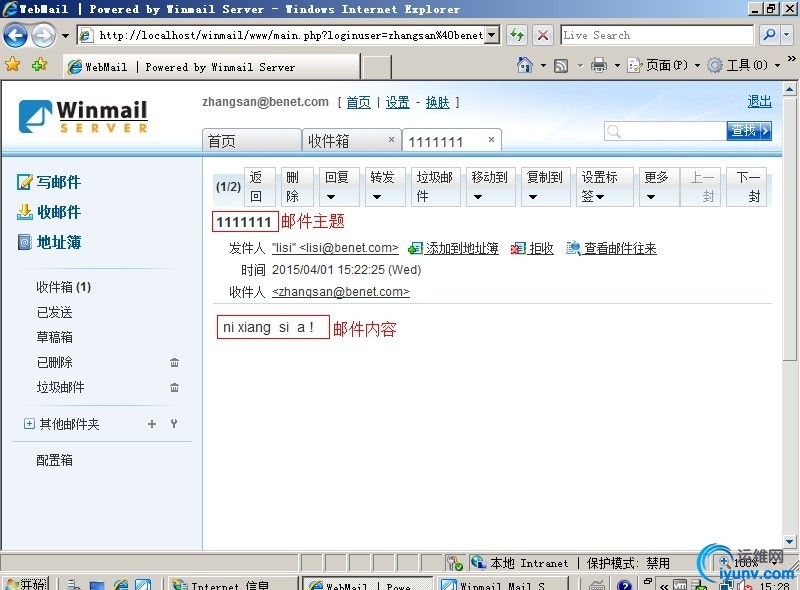Click the 删除 delete button
This screenshot has width=800, height=590.
[x=296, y=187]
